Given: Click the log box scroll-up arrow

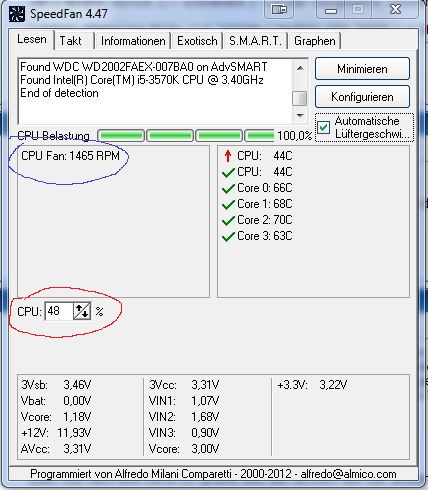Looking at the screenshot, I should (x=300, y=68).
